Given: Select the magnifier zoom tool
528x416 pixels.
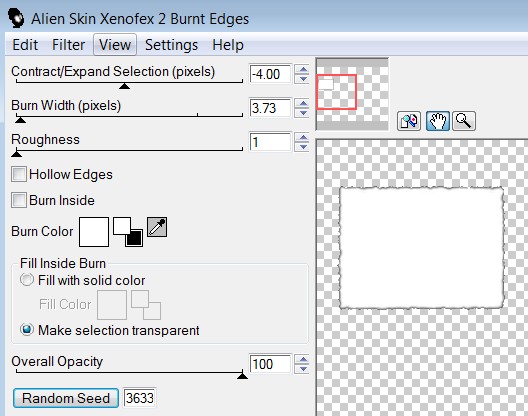Looking at the screenshot, I should [x=464, y=121].
